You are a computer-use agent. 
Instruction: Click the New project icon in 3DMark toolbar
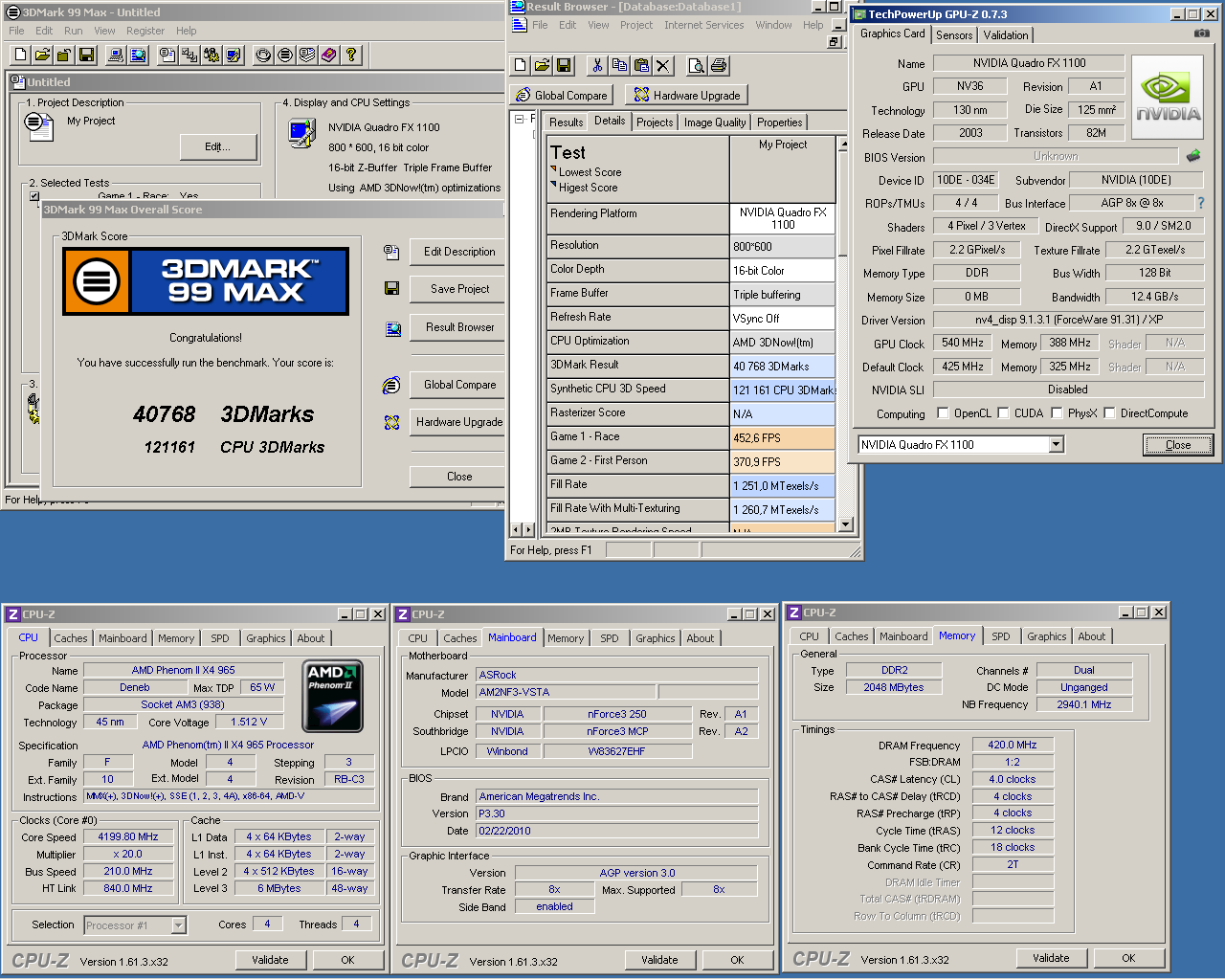click(x=20, y=55)
